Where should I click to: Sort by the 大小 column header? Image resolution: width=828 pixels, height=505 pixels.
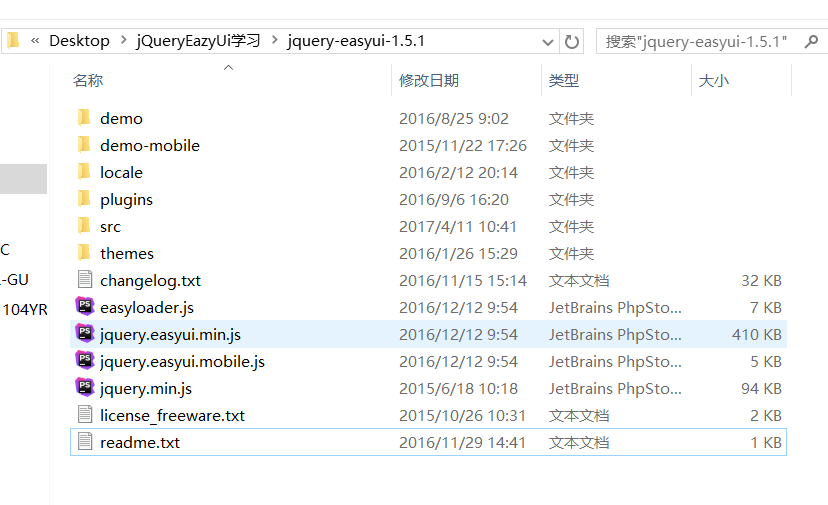(x=713, y=80)
